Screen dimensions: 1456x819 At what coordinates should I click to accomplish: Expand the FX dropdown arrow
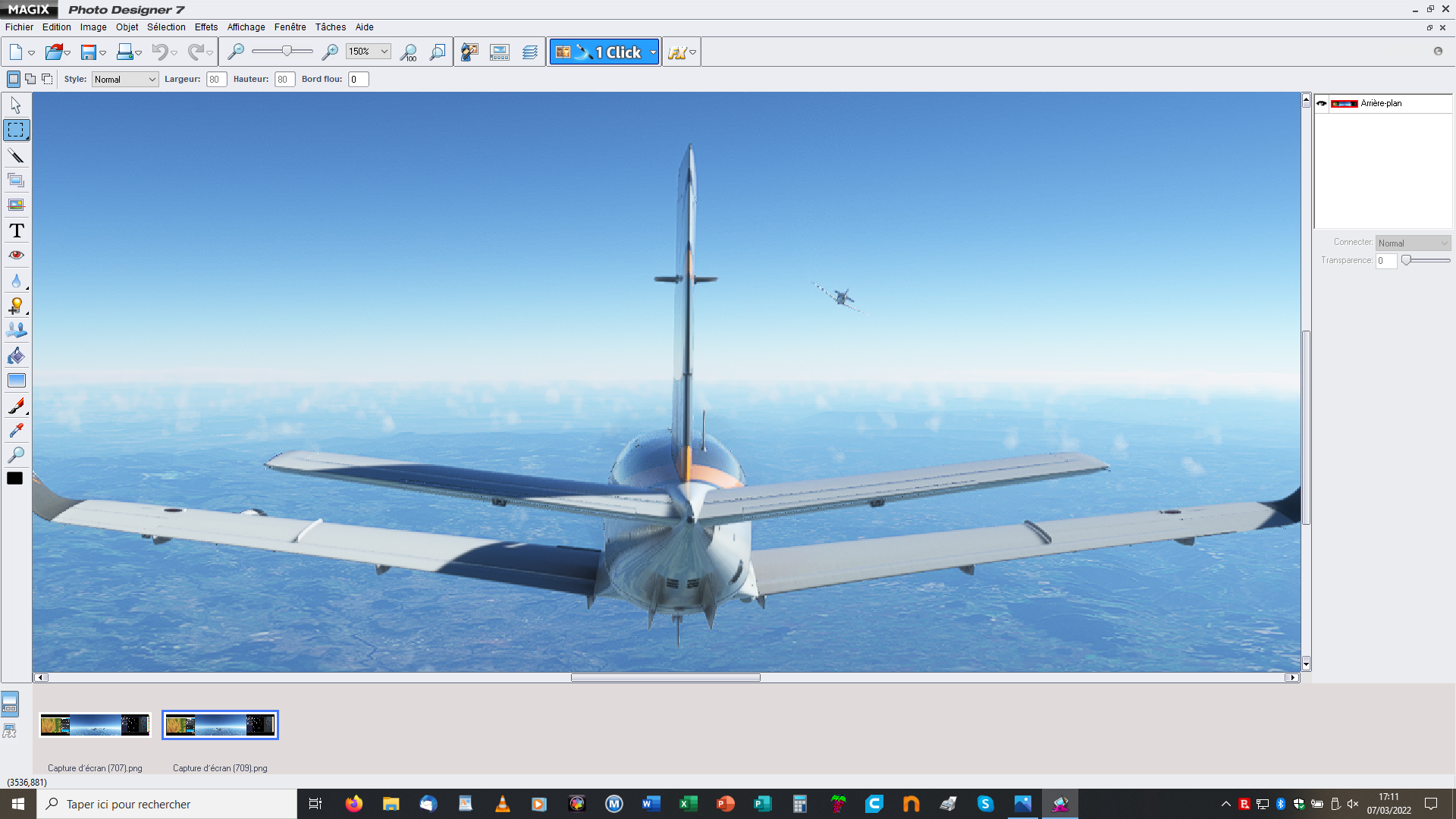tap(692, 52)
